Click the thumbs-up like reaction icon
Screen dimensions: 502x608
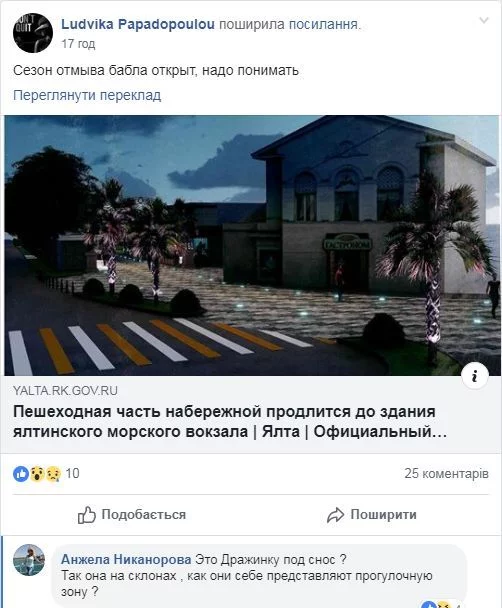click(21, 474)
